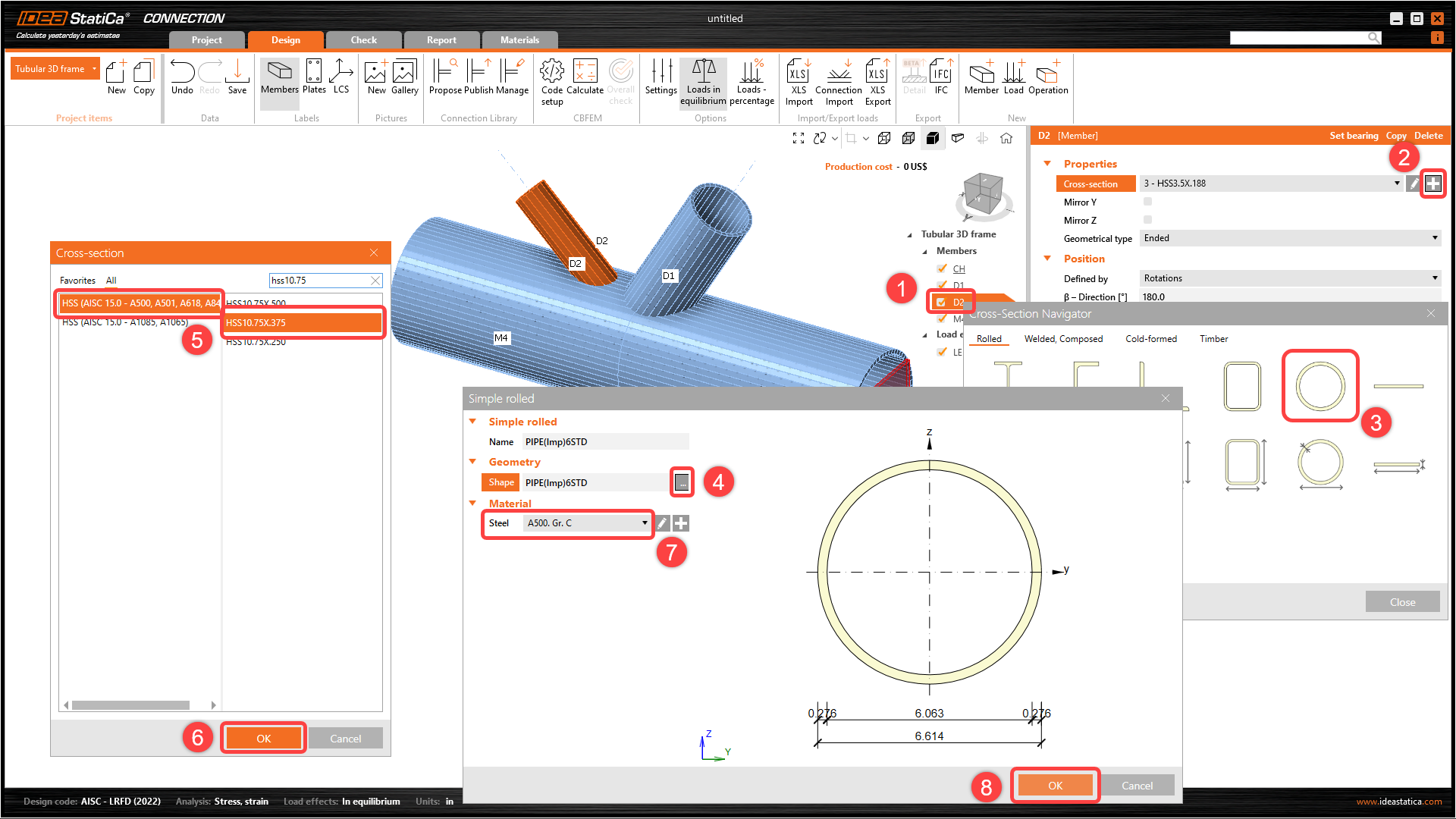Collapse the Geometry section expander
The image size is (1456, 819).
pos(472,462)
